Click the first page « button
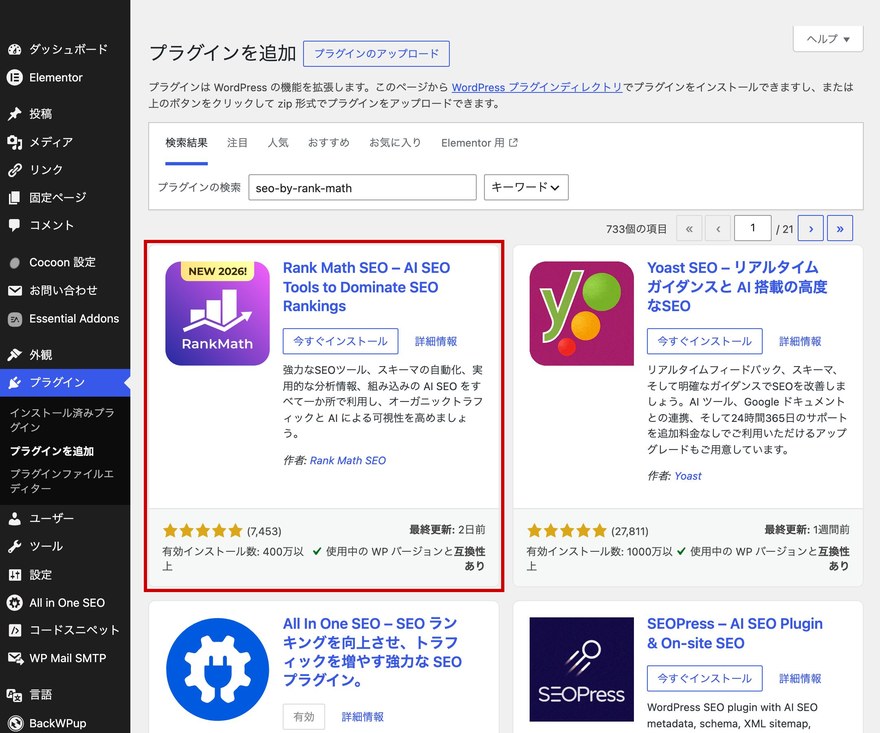 (689, 228)
